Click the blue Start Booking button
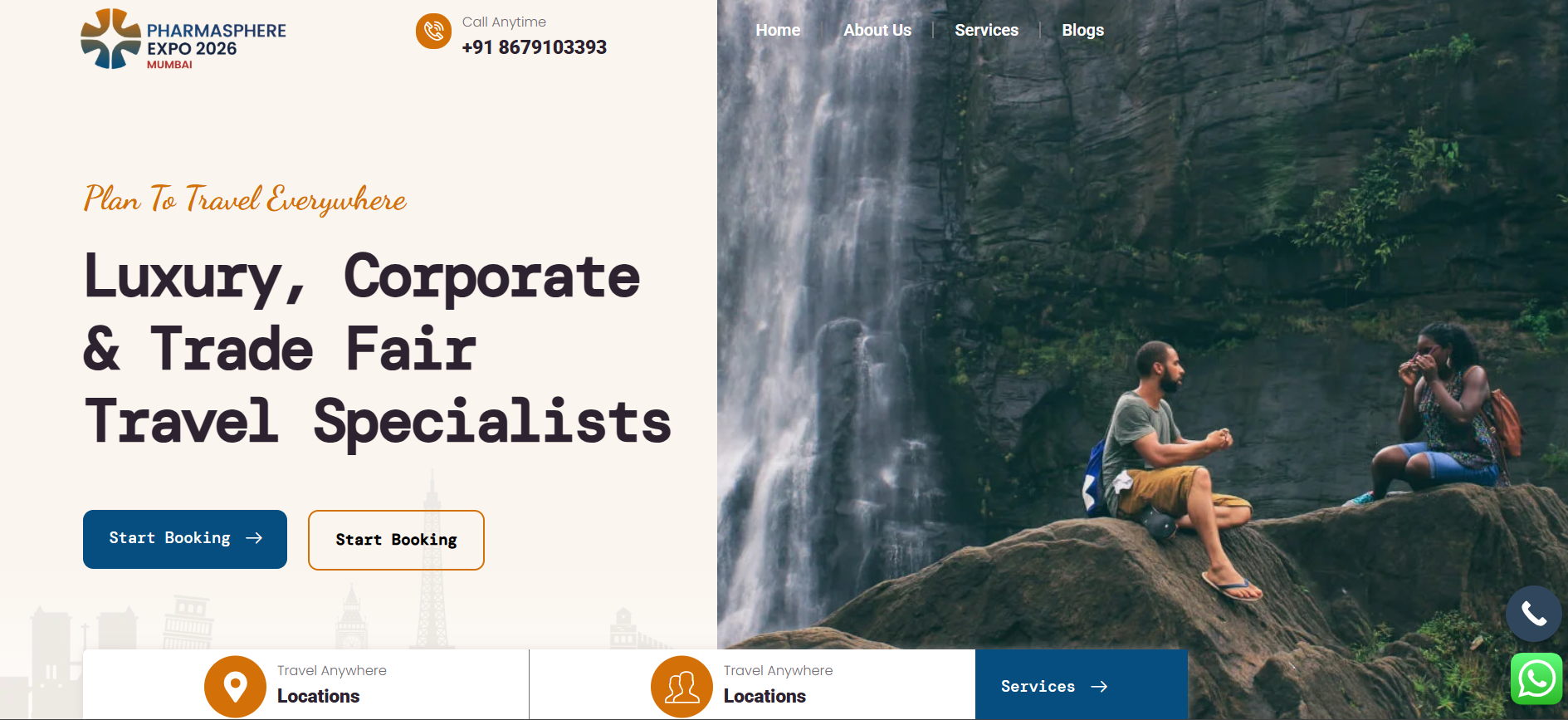This screenshot has height=720, width=1568. tap(185, 539)
